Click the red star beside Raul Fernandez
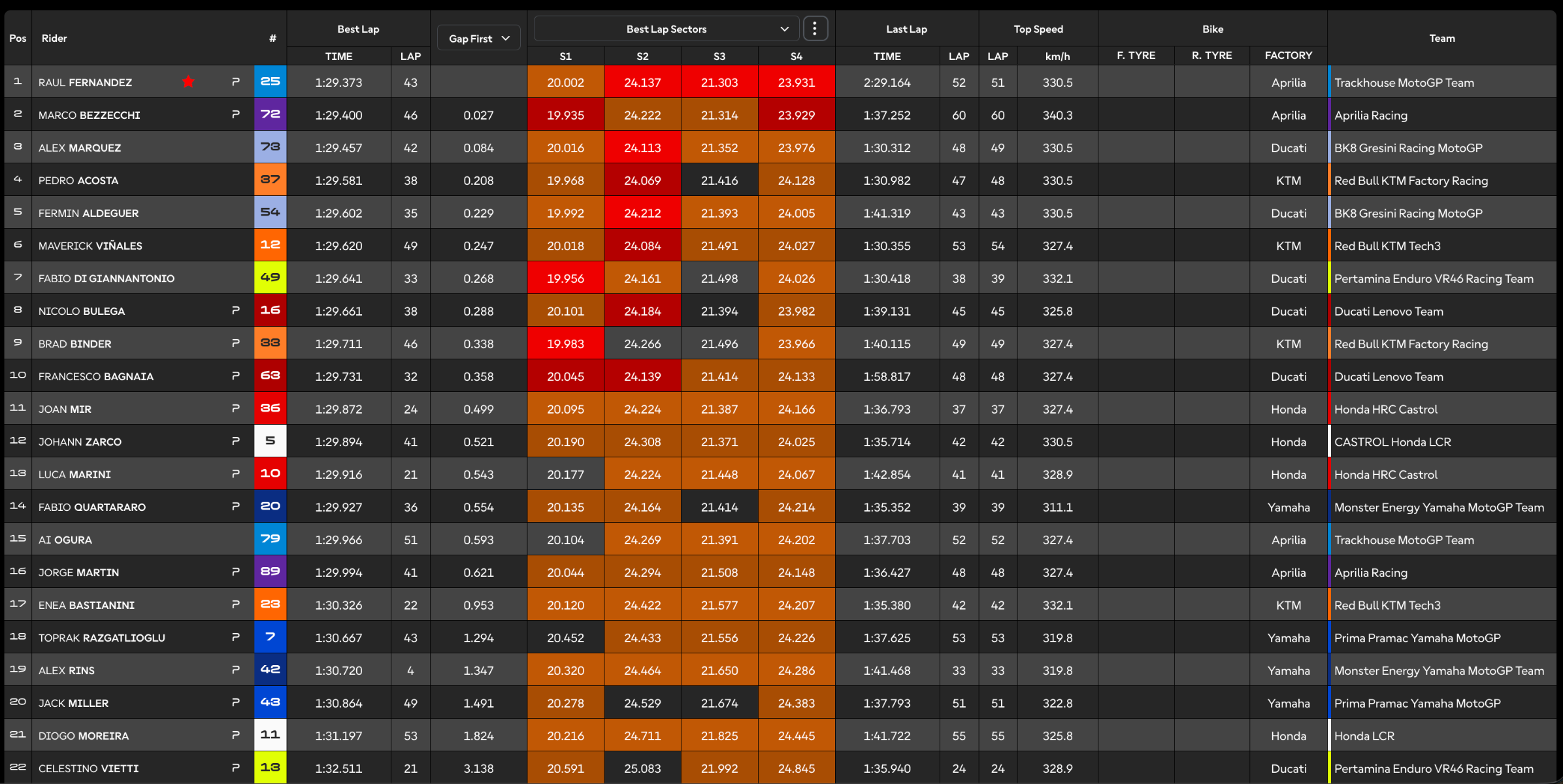The width and height of the screenshot is (1563, 784). [188, 82]
